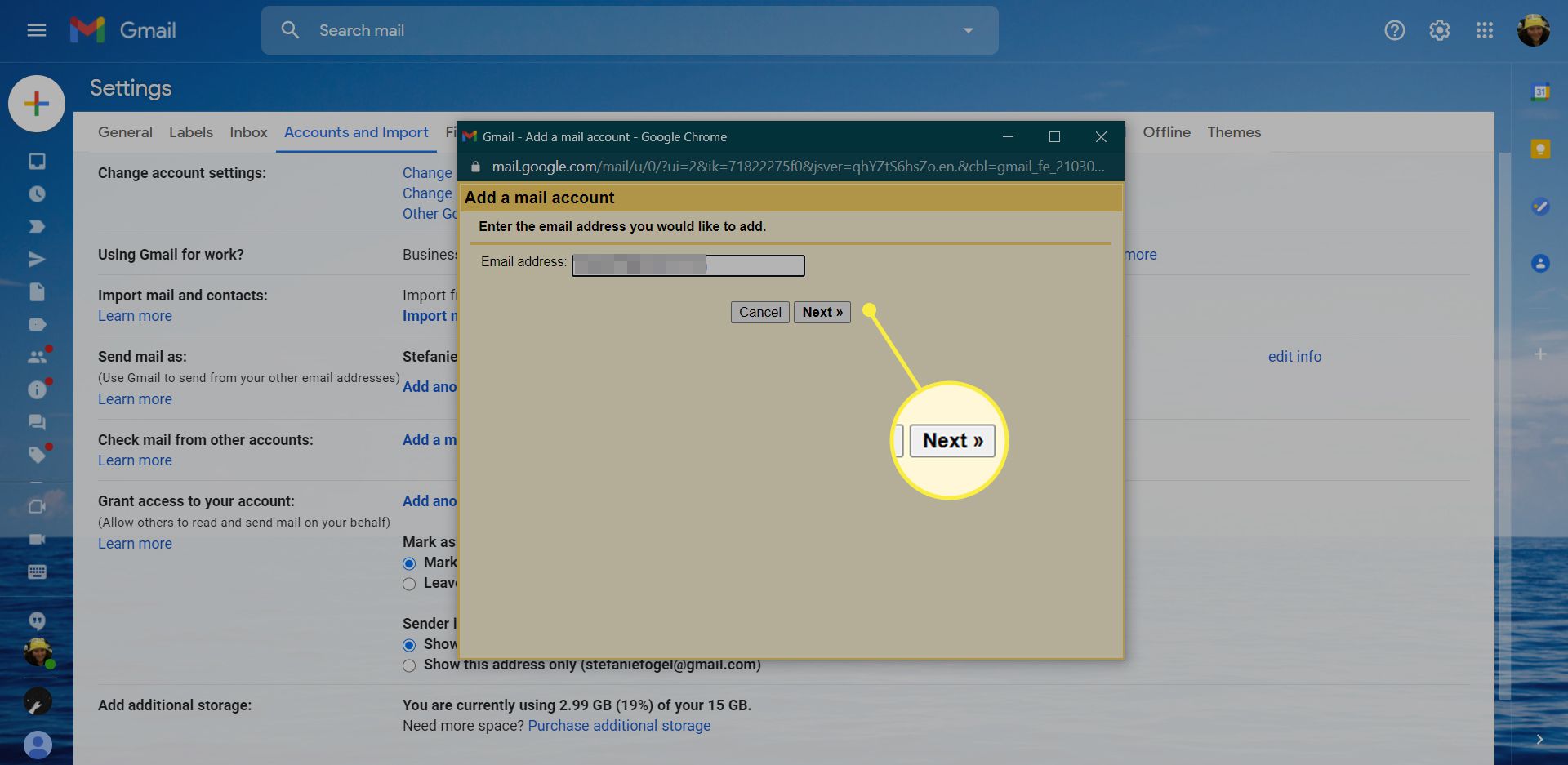
Task: Click the Compose plus button
Action: click(36, 104)
